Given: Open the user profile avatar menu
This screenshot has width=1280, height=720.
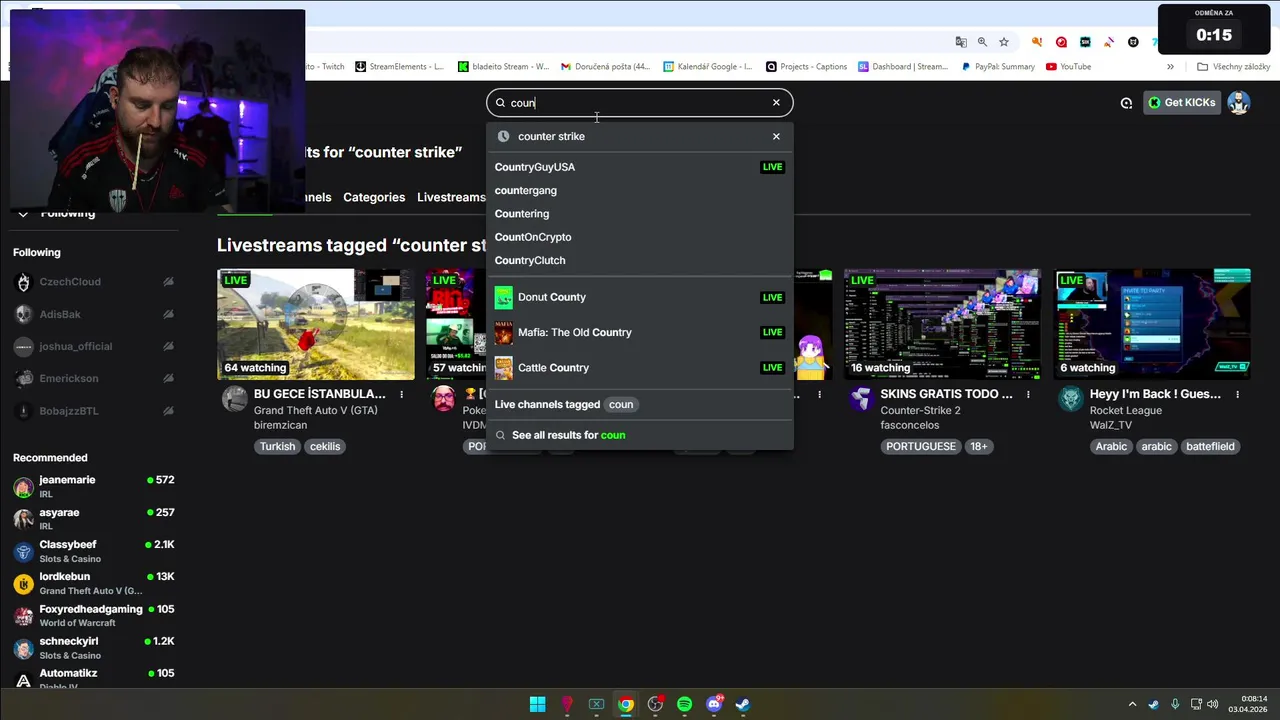Looking at the screenshot, I should click(x=1239, y=102).
